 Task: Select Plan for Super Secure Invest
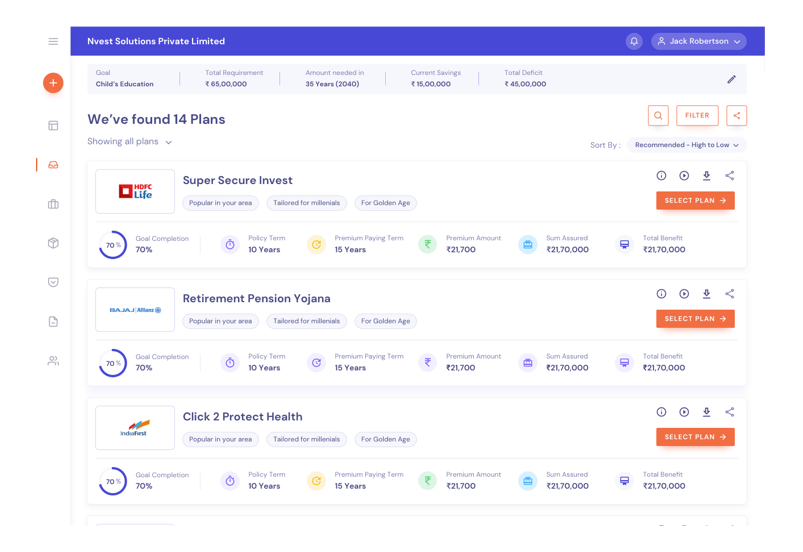click(695, 201)
